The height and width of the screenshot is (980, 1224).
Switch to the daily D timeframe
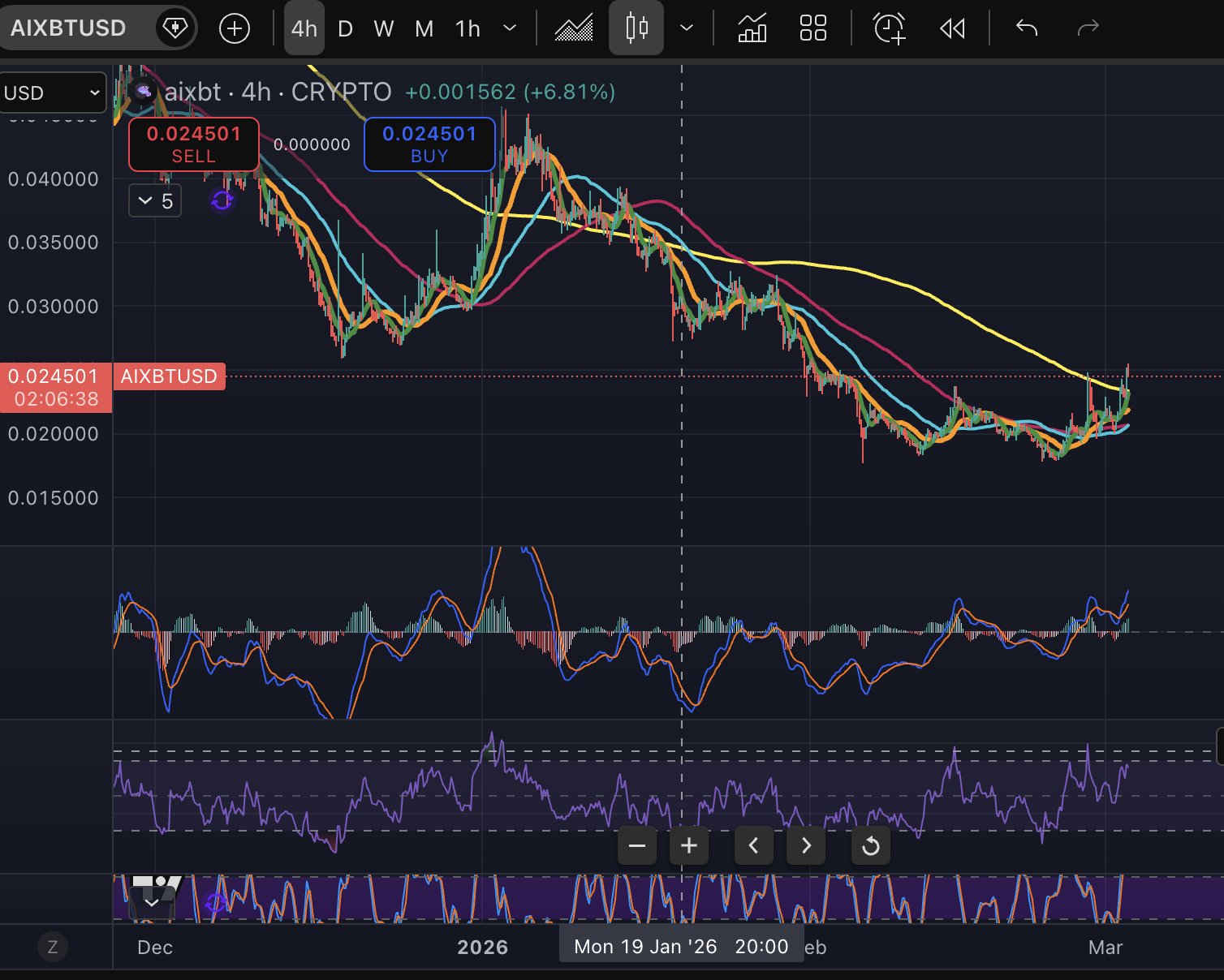[345, 29]
